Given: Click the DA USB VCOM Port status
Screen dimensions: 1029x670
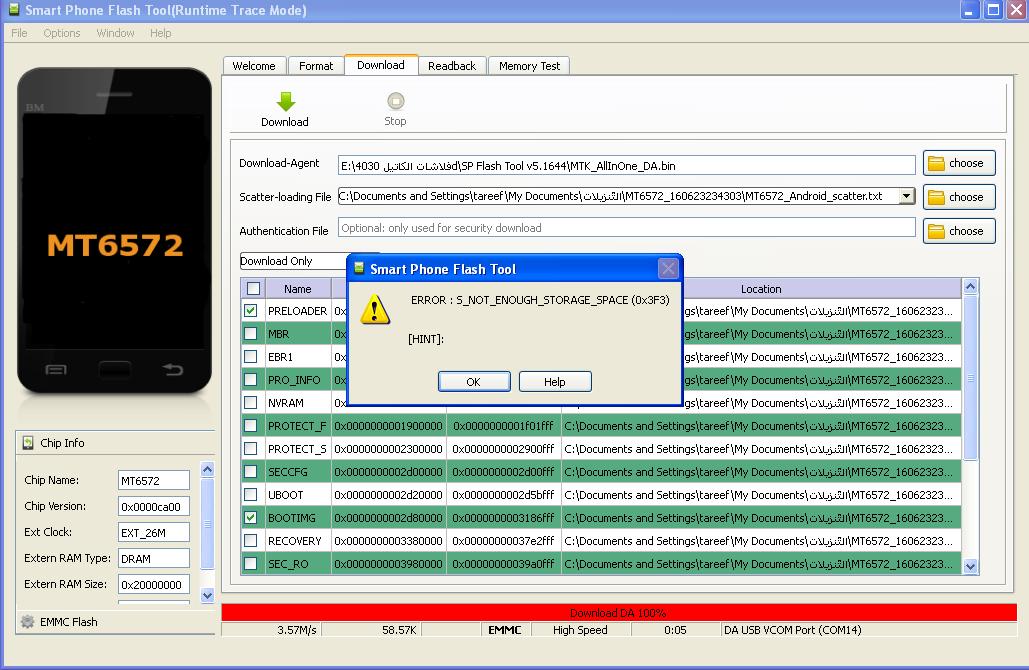Looking at the screenshot, I should (792, 630).
